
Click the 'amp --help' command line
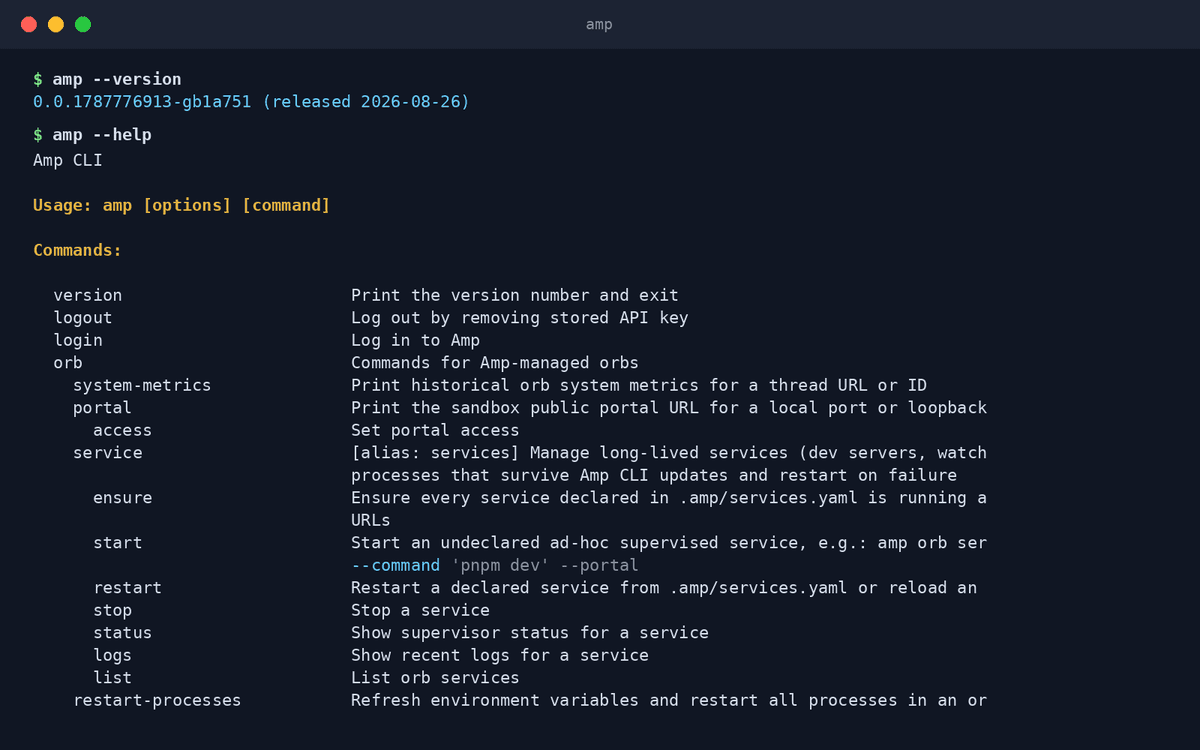92,134
